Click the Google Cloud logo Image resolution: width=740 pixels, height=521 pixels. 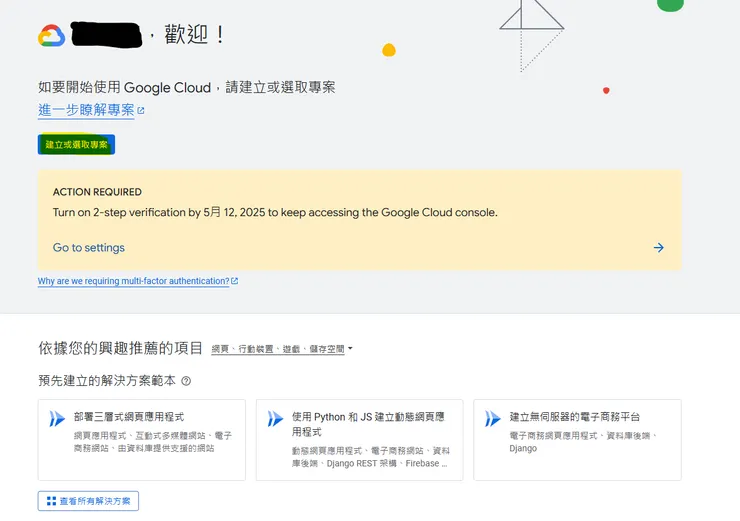click(51, 36)
